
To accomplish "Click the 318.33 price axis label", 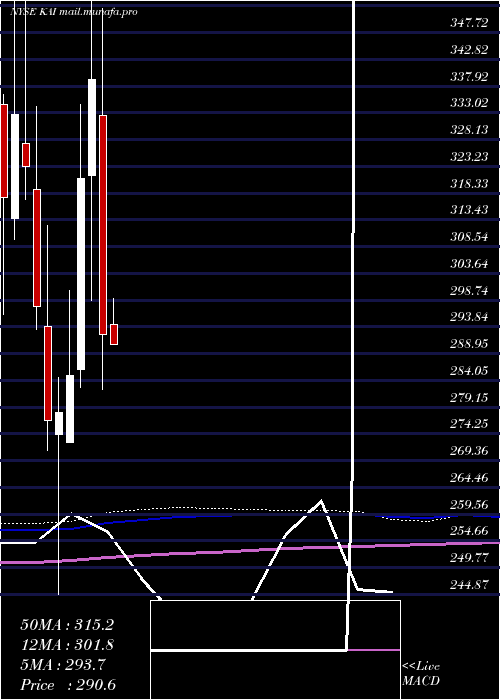I will pyautogui.click(x=469, y=183).
